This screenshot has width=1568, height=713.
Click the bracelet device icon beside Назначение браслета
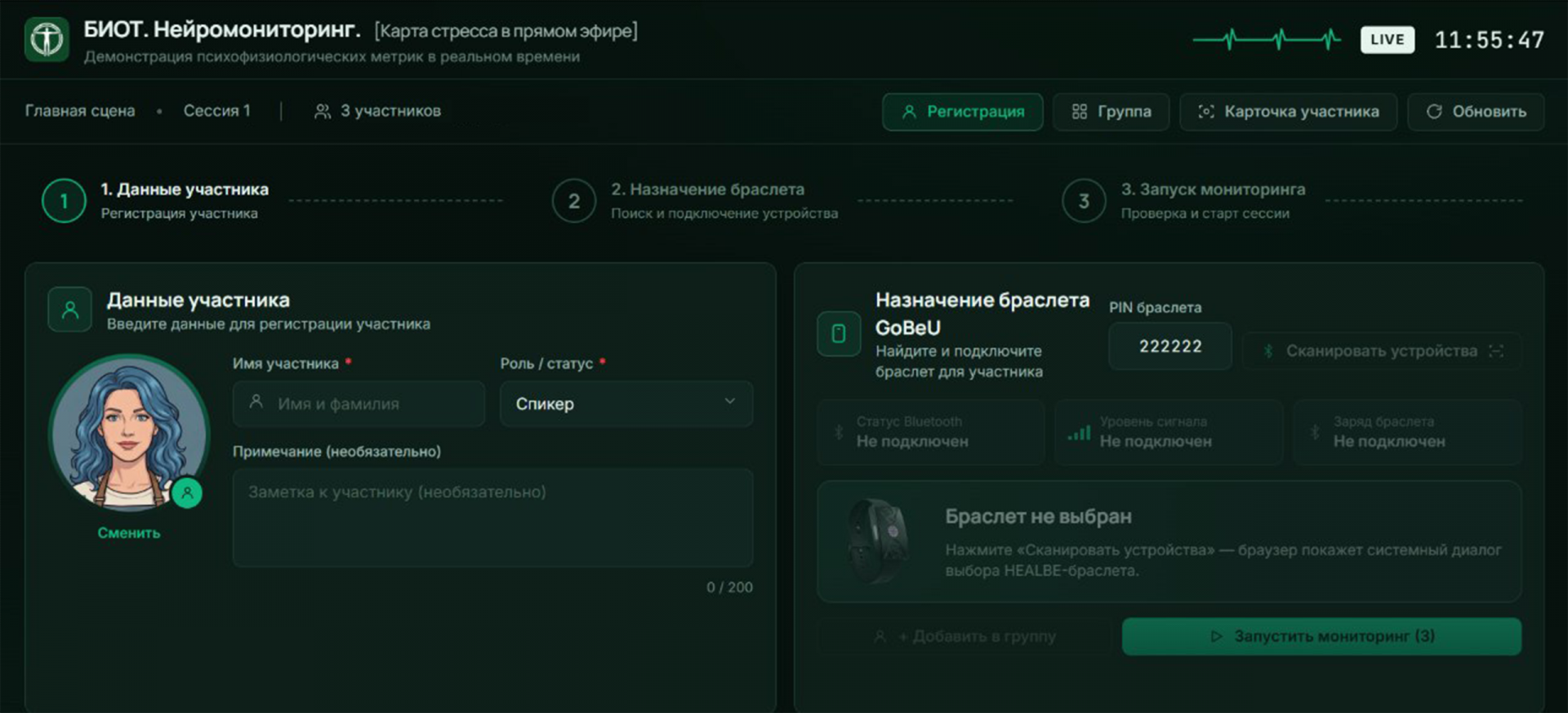point(839,334)
